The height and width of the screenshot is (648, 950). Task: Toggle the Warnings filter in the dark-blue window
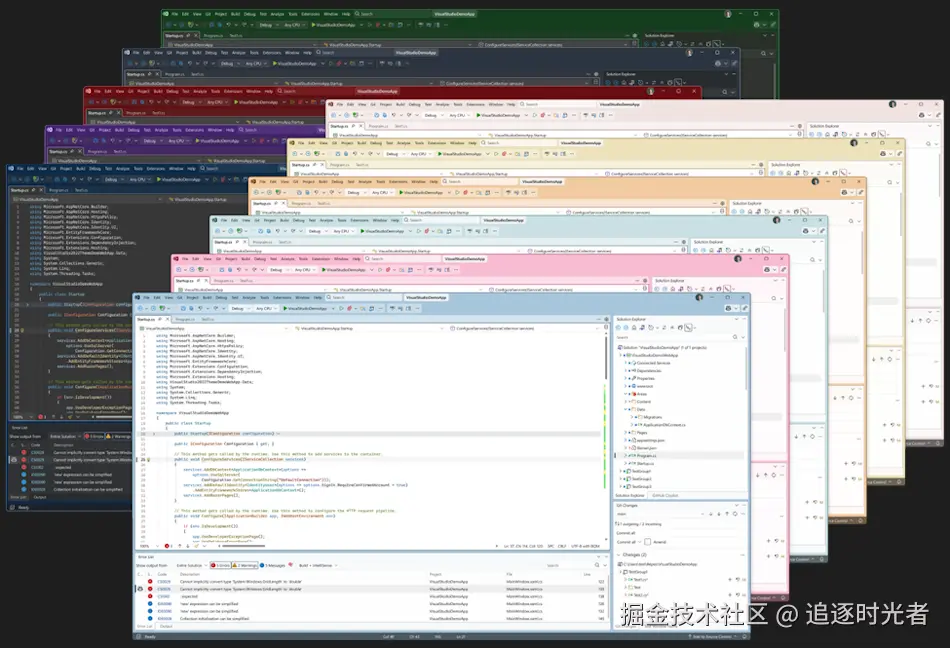(x=119, y=436)
